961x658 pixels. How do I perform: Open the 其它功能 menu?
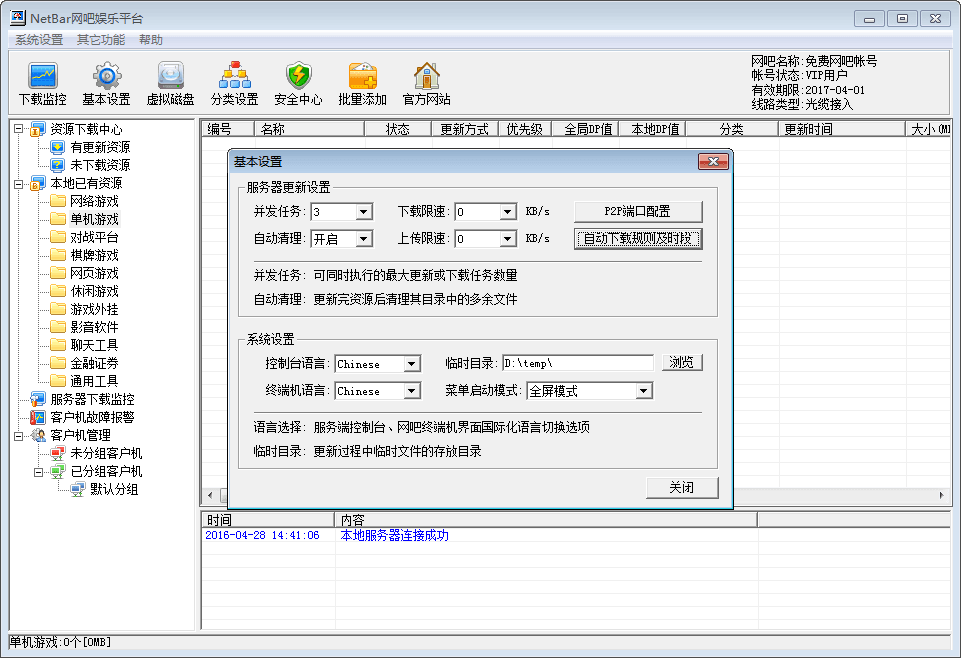coord(101,40)
